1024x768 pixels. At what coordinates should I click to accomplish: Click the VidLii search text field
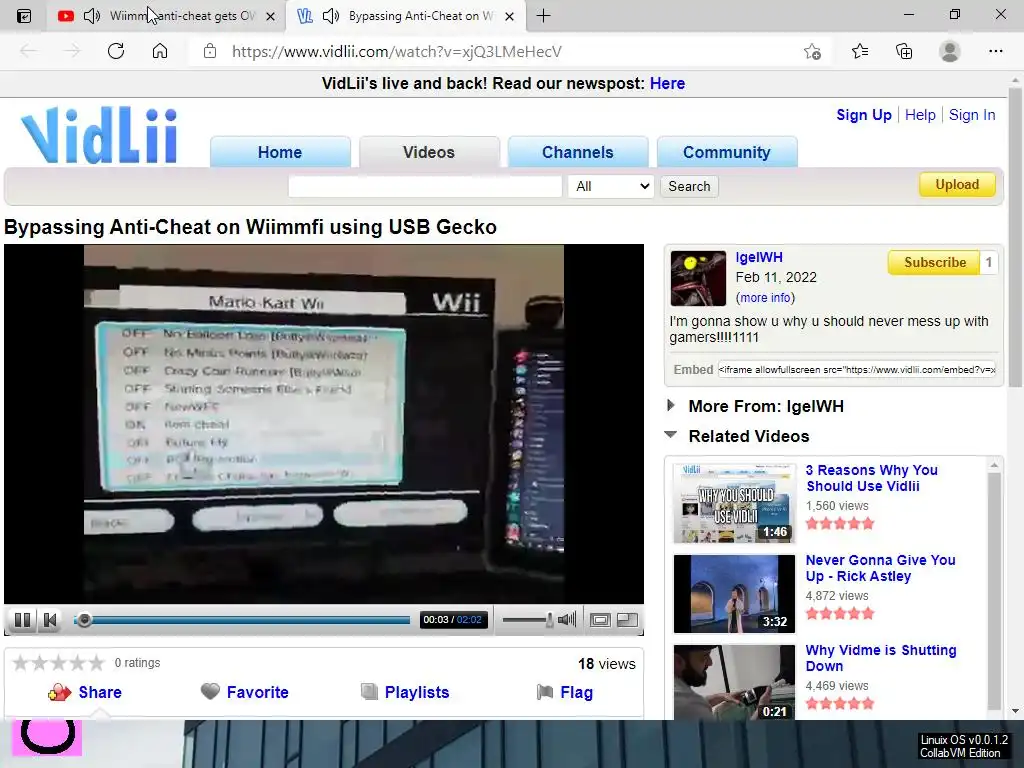point(425,186)
